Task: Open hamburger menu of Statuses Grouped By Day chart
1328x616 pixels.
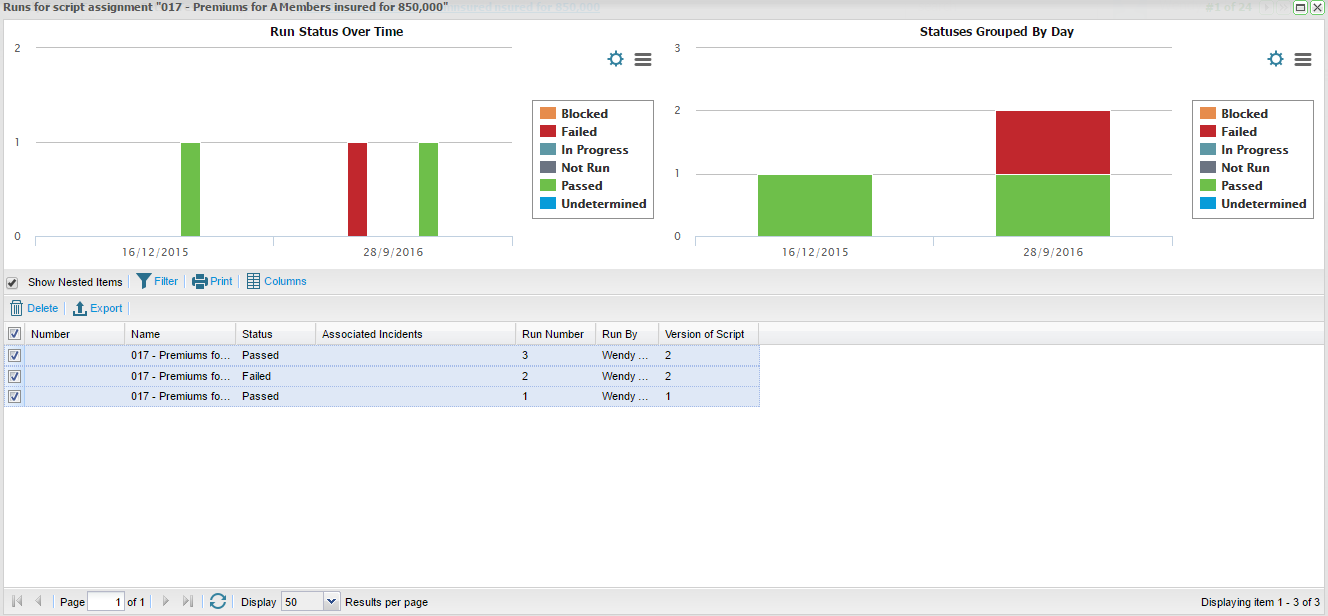Action: 1302,59
